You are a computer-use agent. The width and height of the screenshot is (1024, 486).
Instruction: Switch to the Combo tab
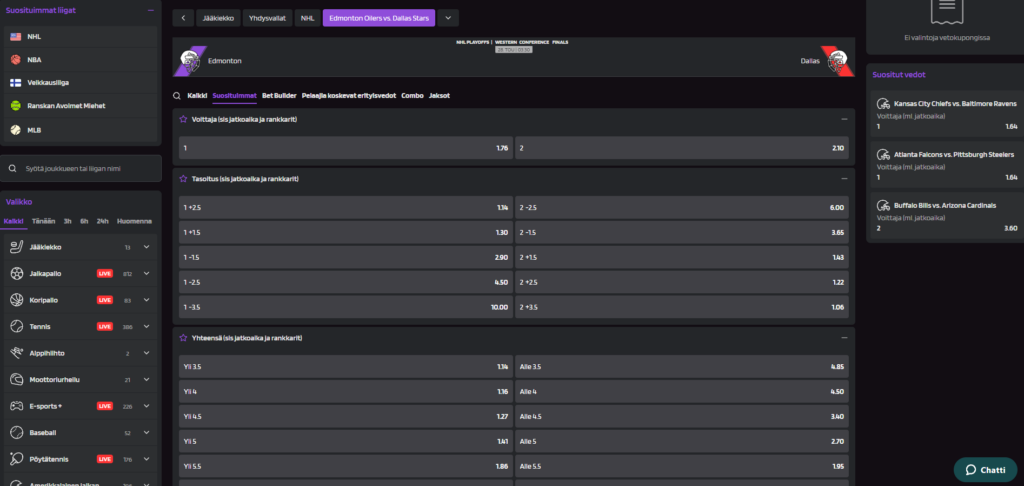pyautogui.click(x=412, y=95)
